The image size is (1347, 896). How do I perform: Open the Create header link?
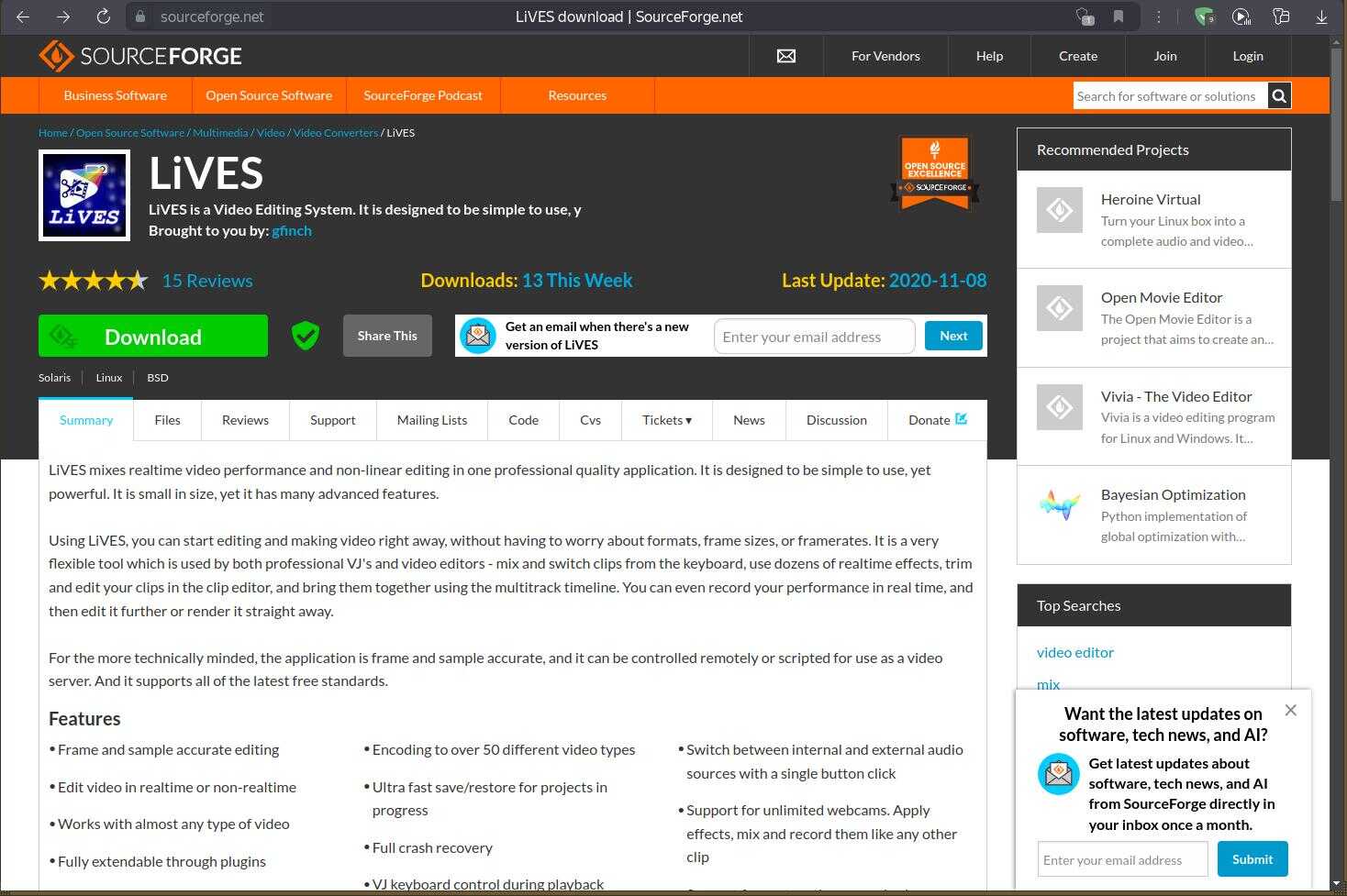[x=1078, y=56]
